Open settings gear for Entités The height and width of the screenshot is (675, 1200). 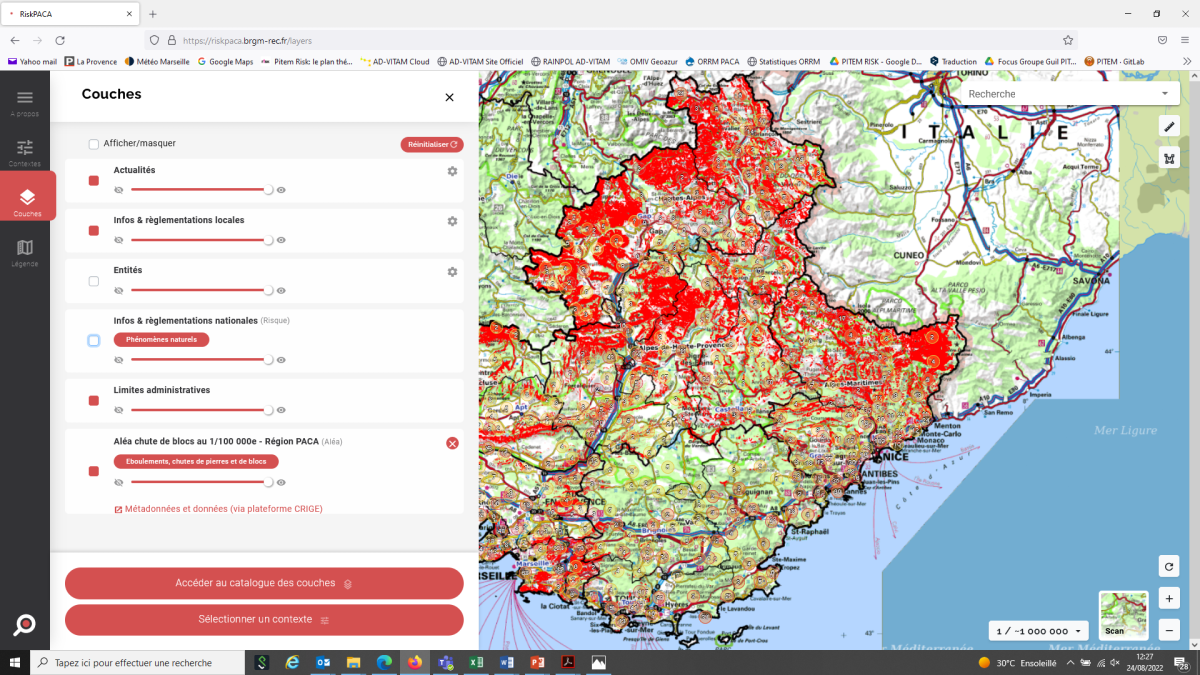pyautogui.click(x=452, y=271)
